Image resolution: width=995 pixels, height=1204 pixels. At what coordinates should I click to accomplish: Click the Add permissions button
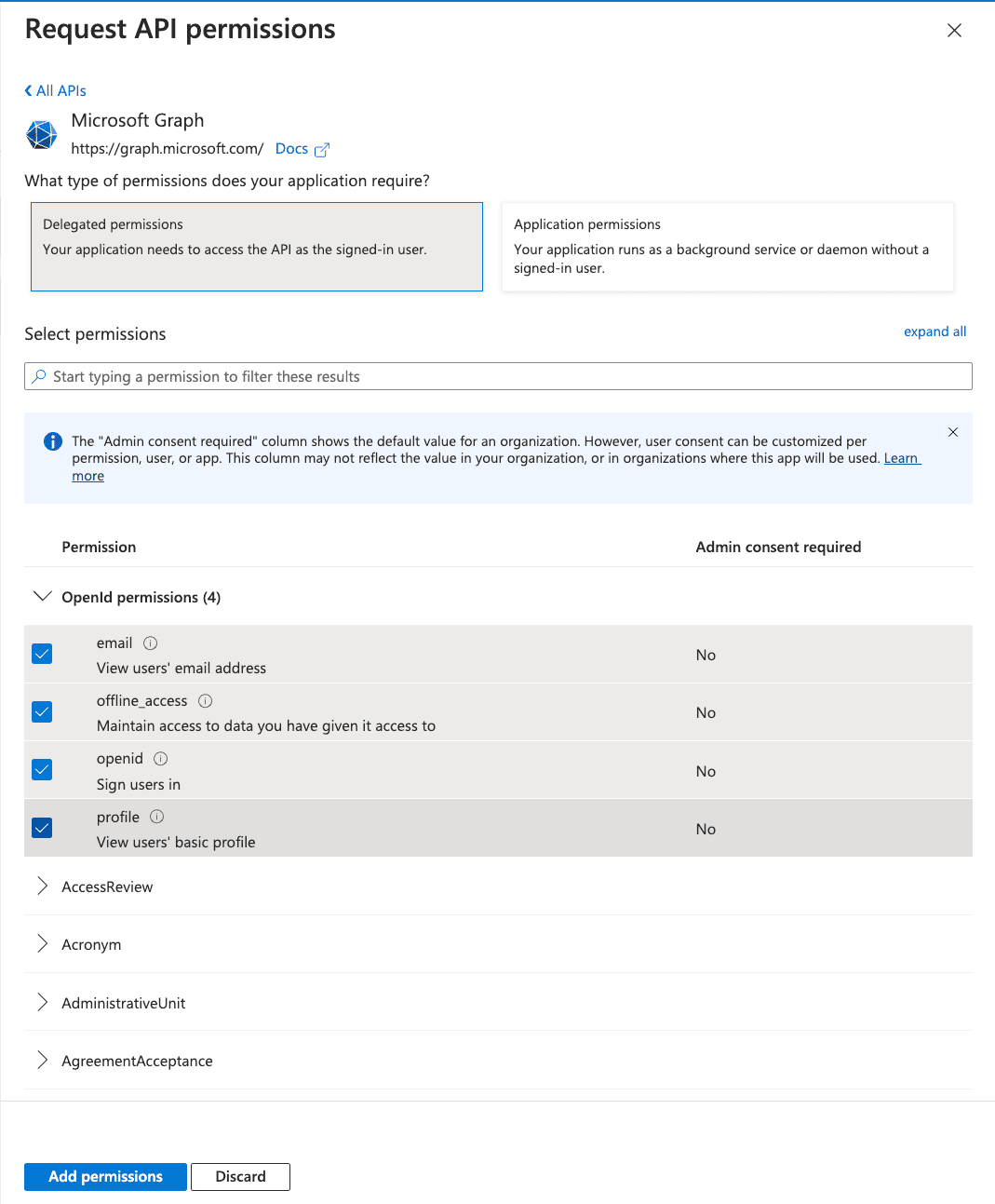pos(104,1176)
